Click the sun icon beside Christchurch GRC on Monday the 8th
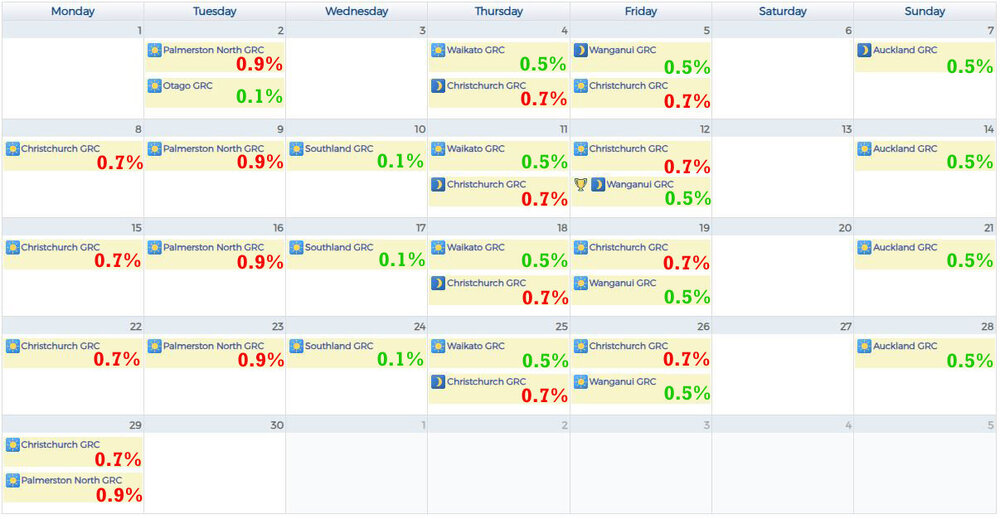Viewport: 1000px width, 519px height. click(12, 149)
